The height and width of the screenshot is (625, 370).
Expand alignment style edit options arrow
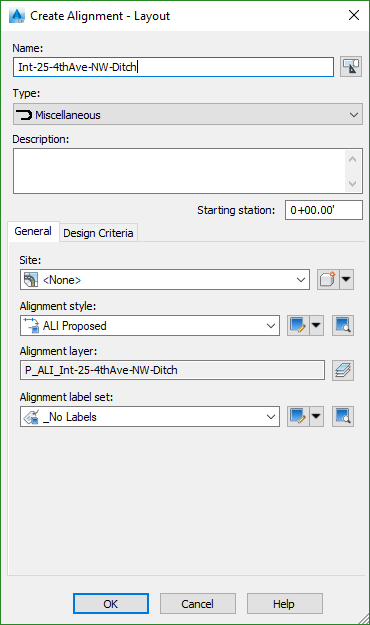point(316,326)
